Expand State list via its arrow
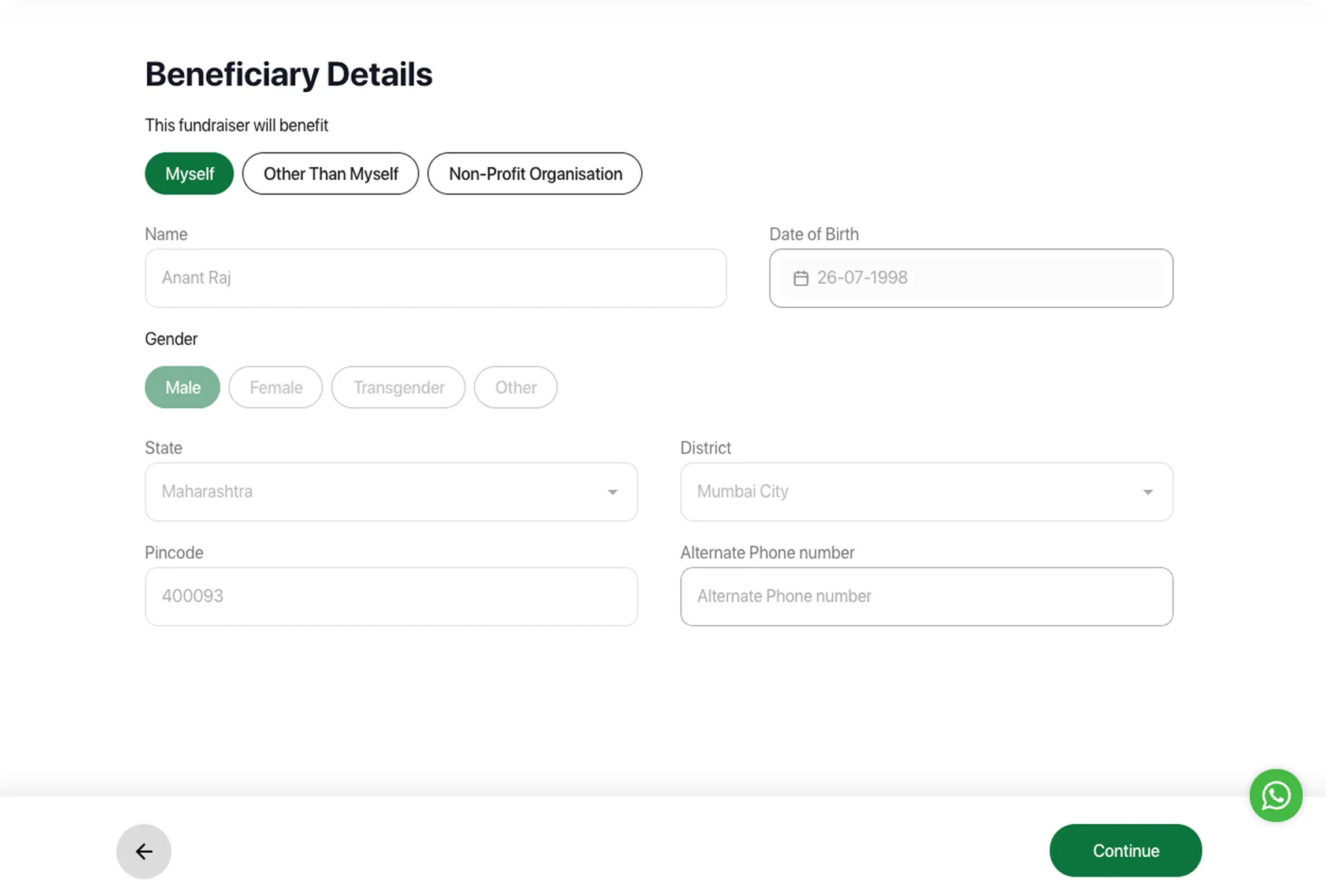The height and width of the screenshot is (896, 1326). (612, 492)
